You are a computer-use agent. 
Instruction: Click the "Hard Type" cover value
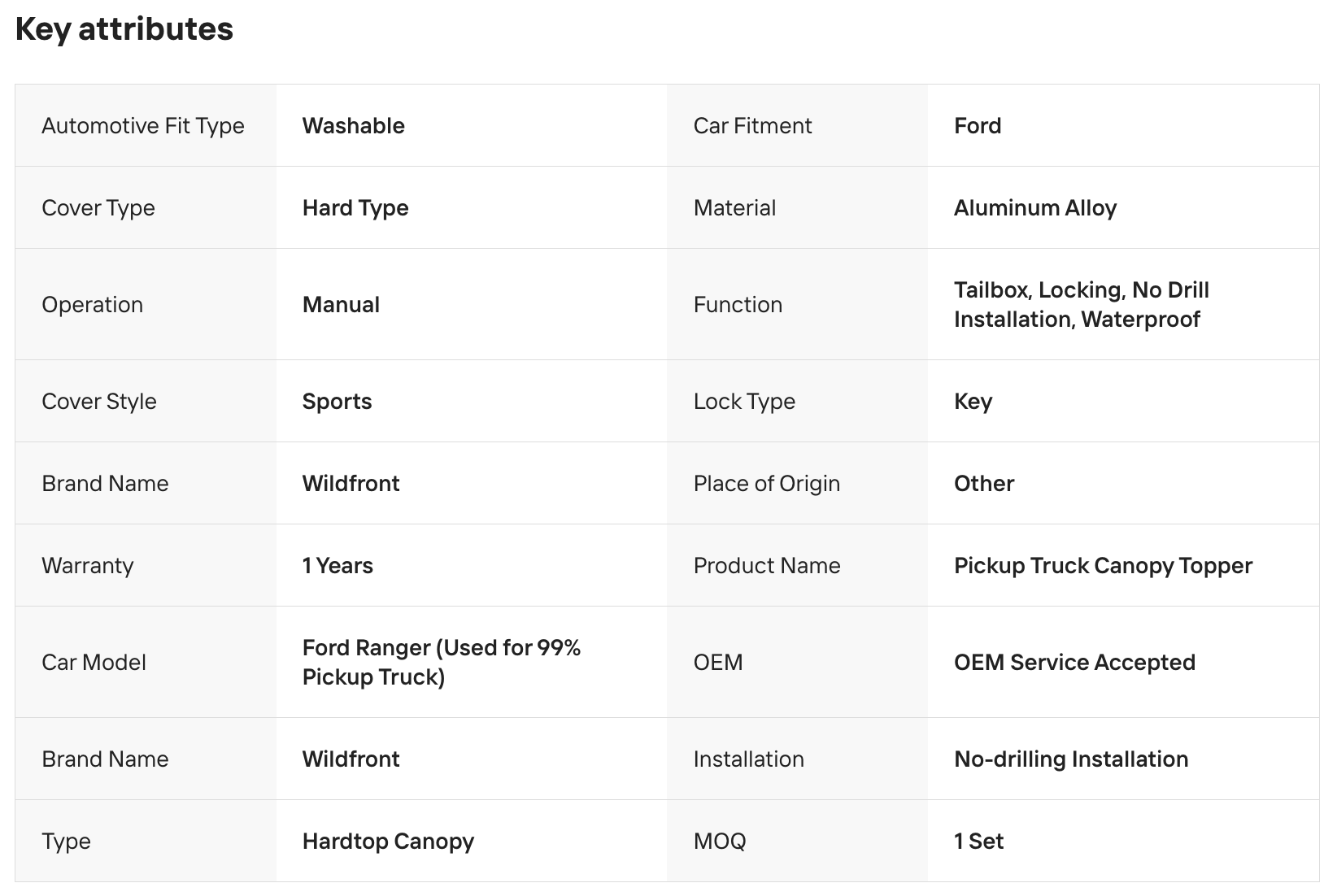(x=355, y=208)
